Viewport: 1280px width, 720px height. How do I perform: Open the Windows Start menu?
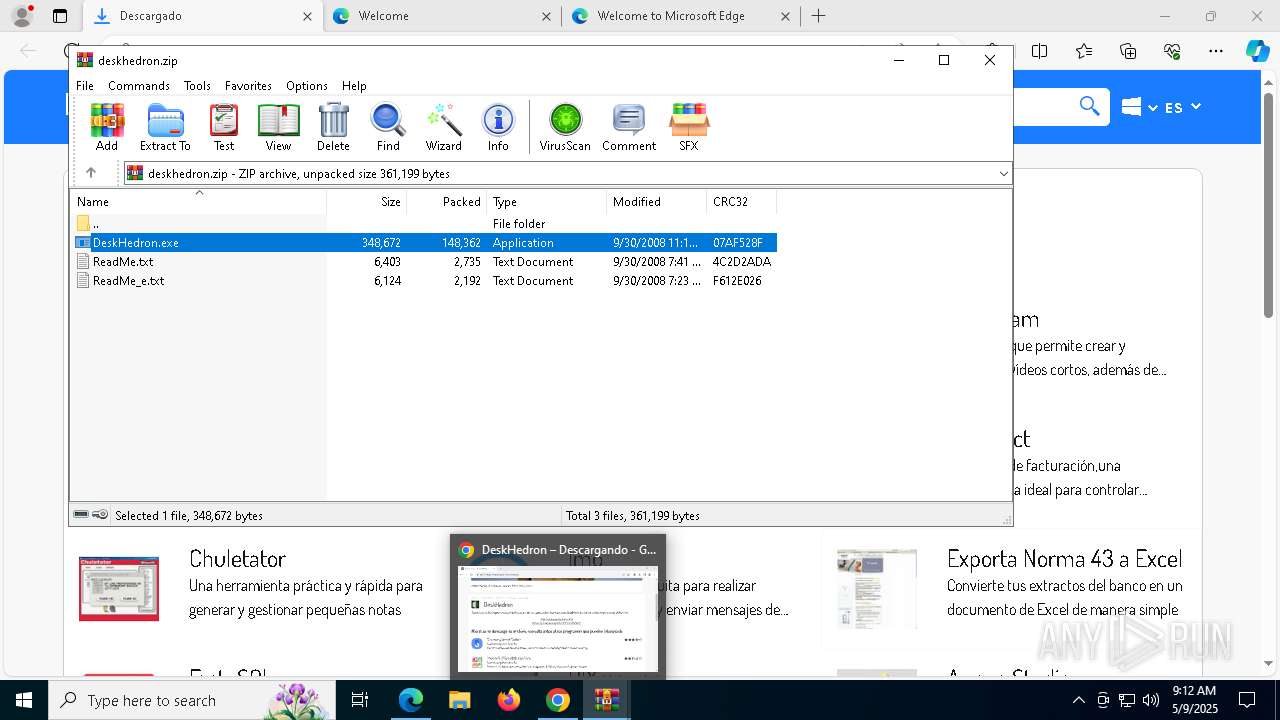coord(24,700)
